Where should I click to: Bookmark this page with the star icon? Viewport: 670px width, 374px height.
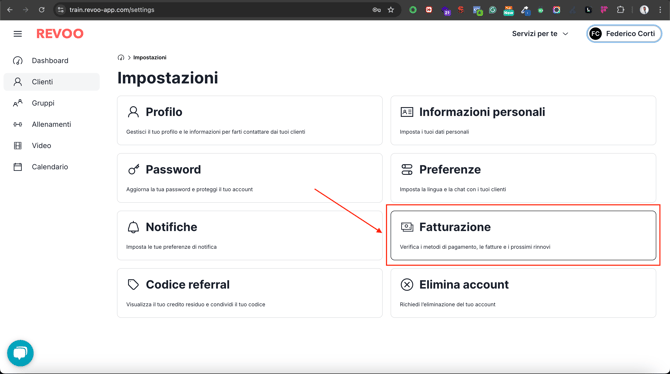[x=391, y=10]
